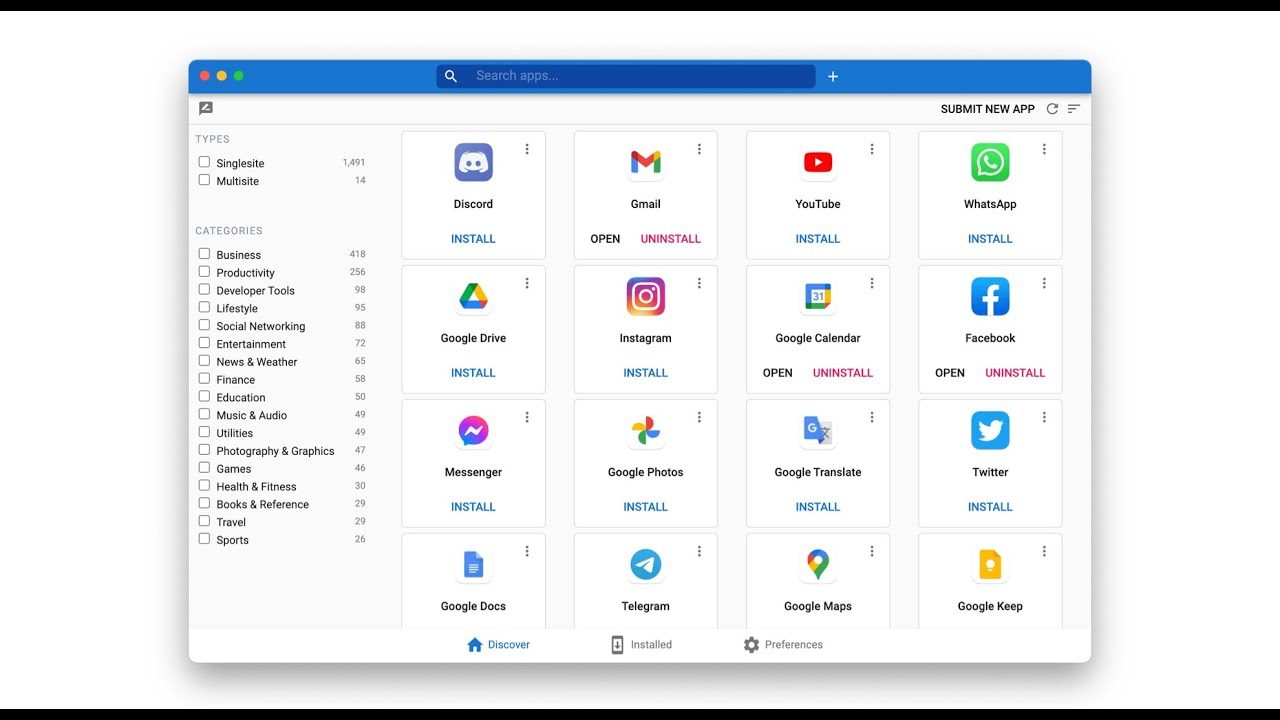Image resolution: width=1280 pixels, height=720 pixels.
Task: Open the sort options icon
Action: pos(1074,109)
